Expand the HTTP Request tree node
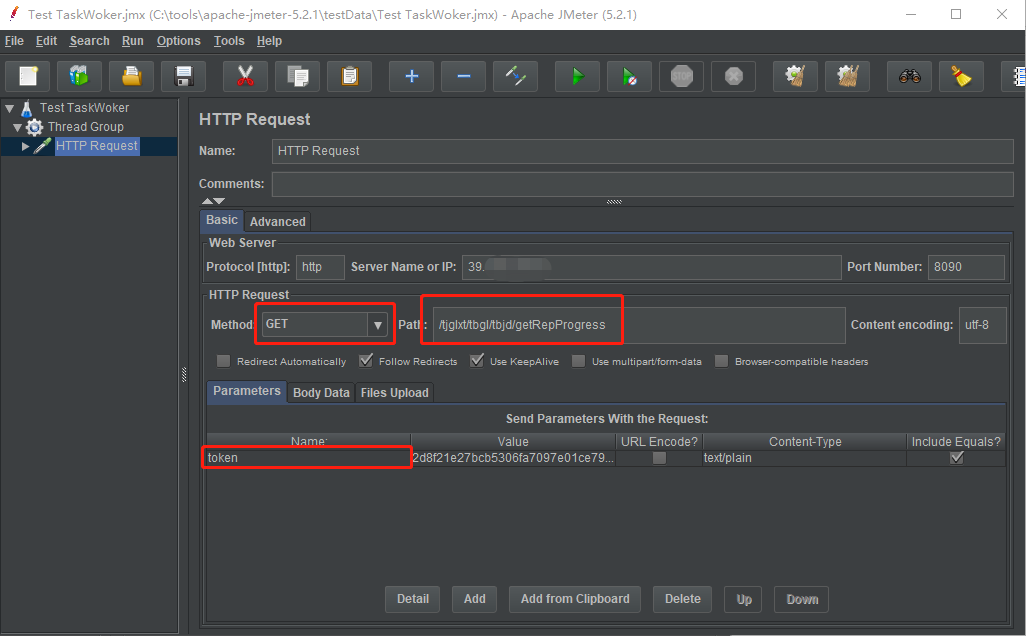 click(x=26, y=146)
